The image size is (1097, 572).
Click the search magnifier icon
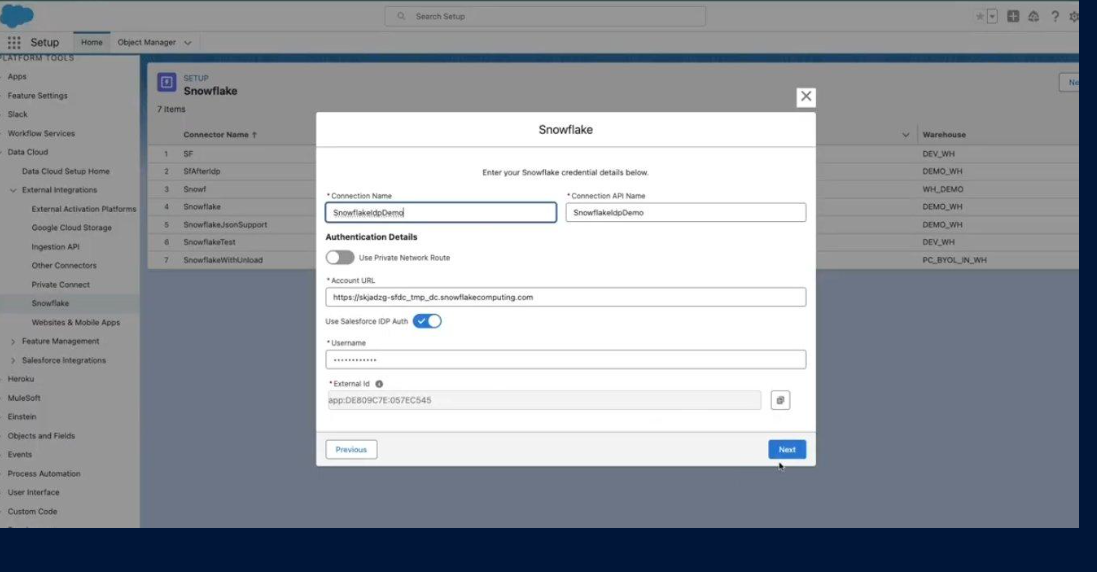pos(401,16)
